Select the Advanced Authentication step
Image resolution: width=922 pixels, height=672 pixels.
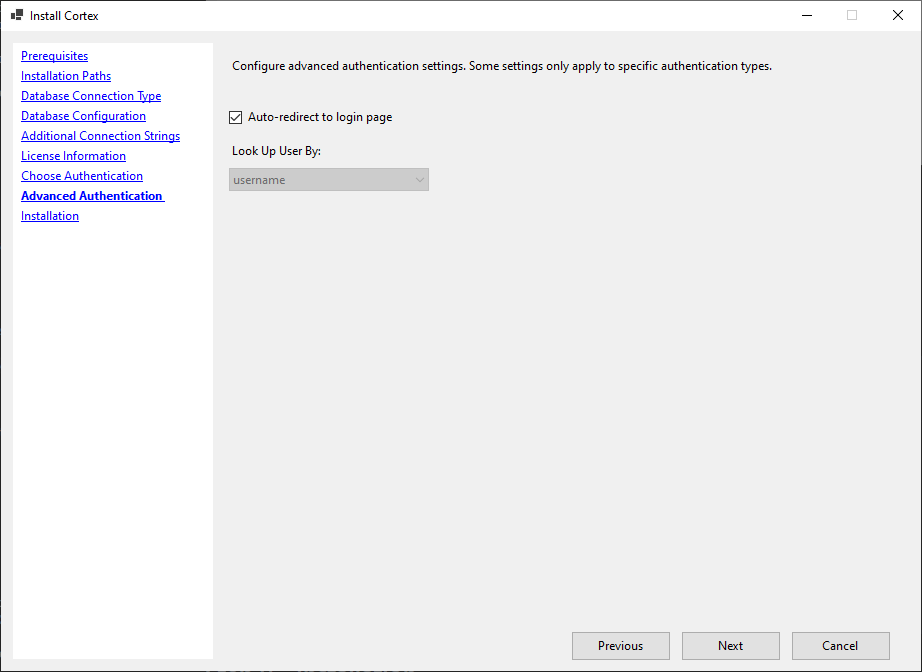point(90,195)
